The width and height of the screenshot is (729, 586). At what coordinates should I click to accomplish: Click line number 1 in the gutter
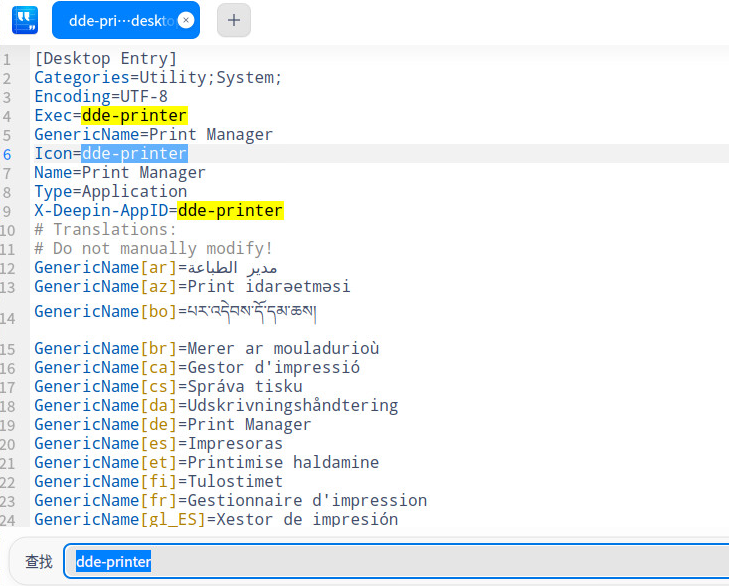point(7,60)
